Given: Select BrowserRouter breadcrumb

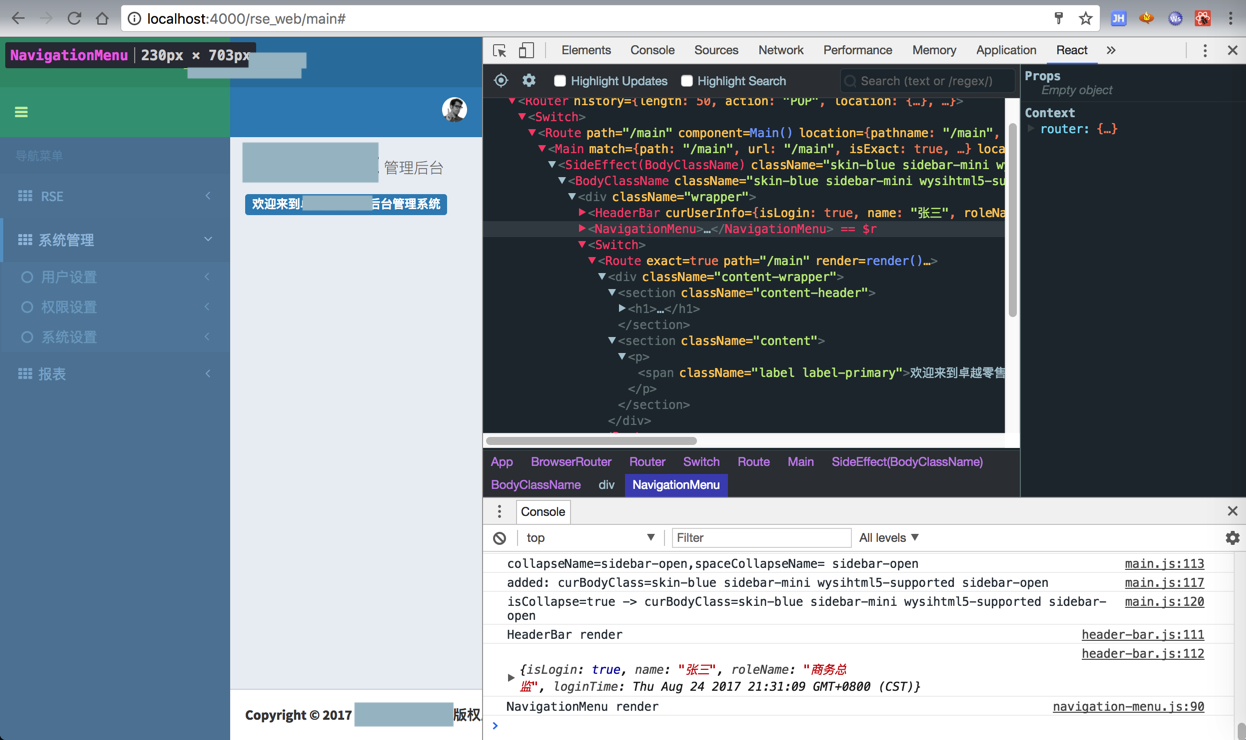Looking at the screenshot, I should [x=571, y=462].
